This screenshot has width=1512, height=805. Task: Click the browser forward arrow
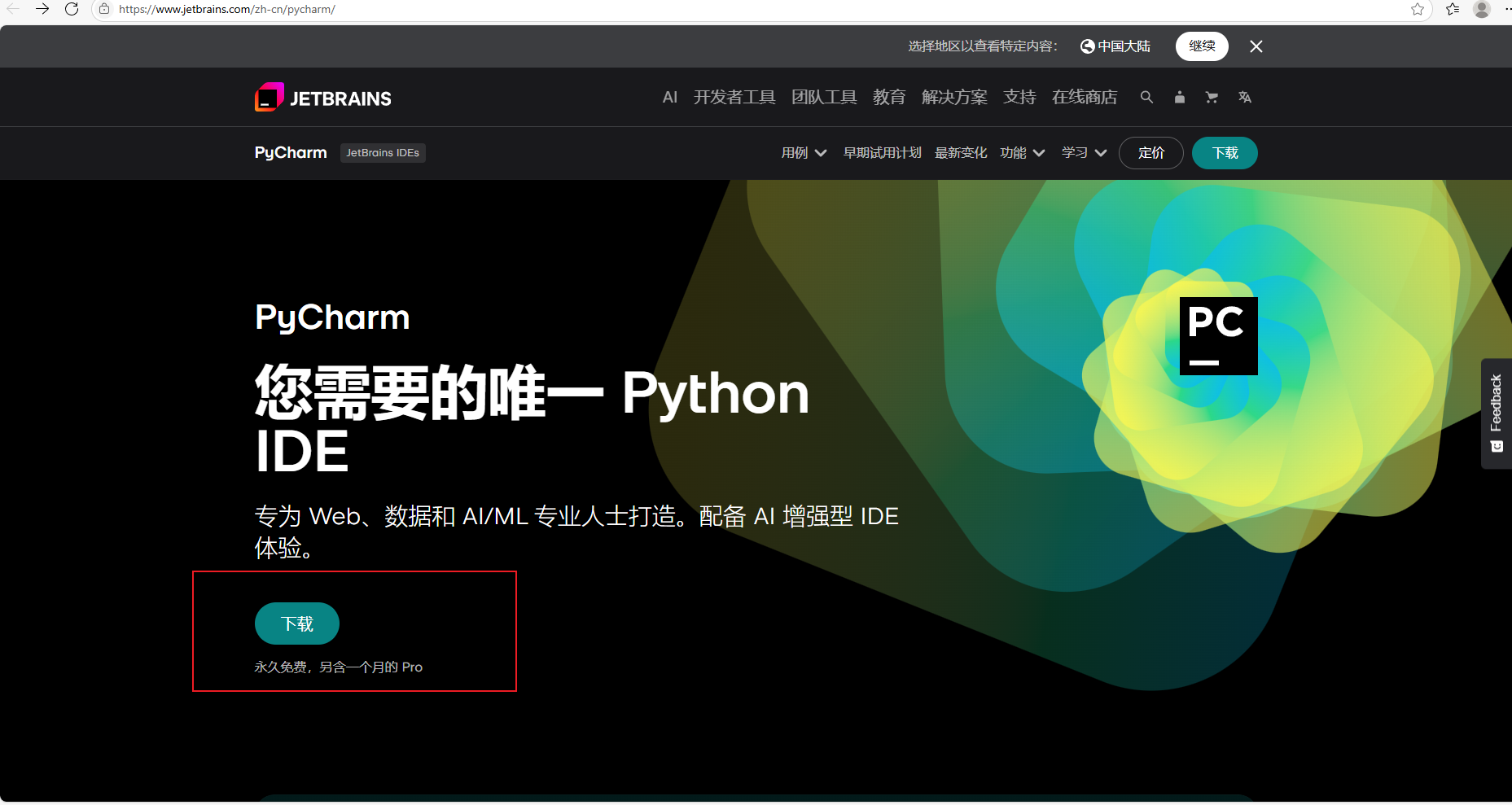tap(42, 9)
